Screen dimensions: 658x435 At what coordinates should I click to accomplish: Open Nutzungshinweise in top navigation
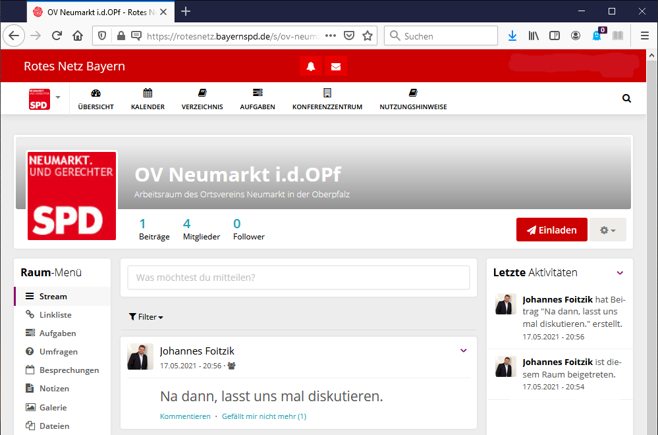click(413, 99)
